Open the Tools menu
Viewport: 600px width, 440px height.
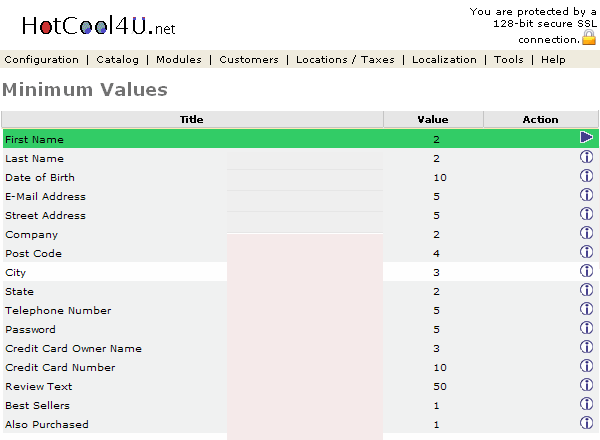pos(508,60)
